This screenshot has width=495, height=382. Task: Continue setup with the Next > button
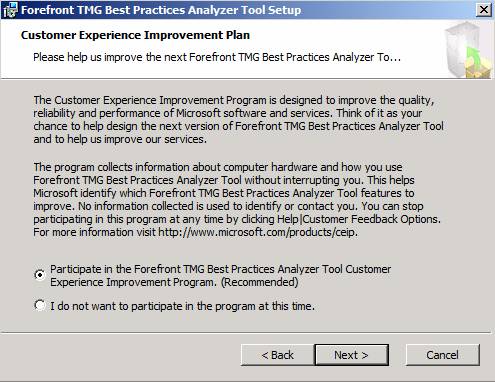(351, 355)
